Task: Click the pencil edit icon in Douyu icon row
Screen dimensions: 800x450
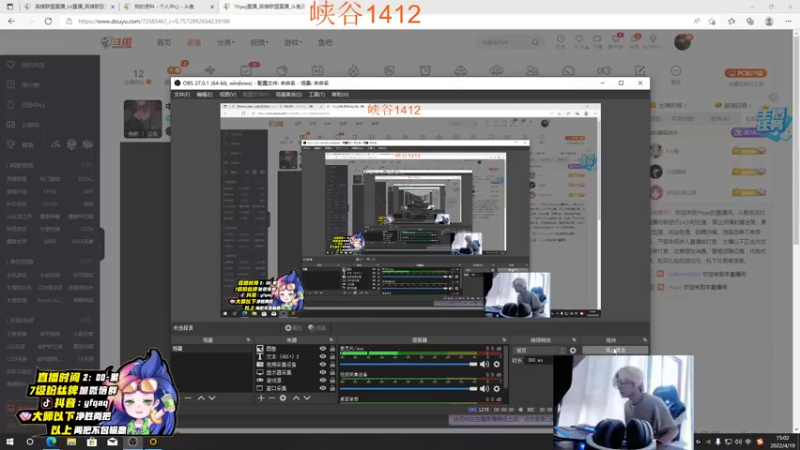Action: pyautogui.click(x=640, y=71)
